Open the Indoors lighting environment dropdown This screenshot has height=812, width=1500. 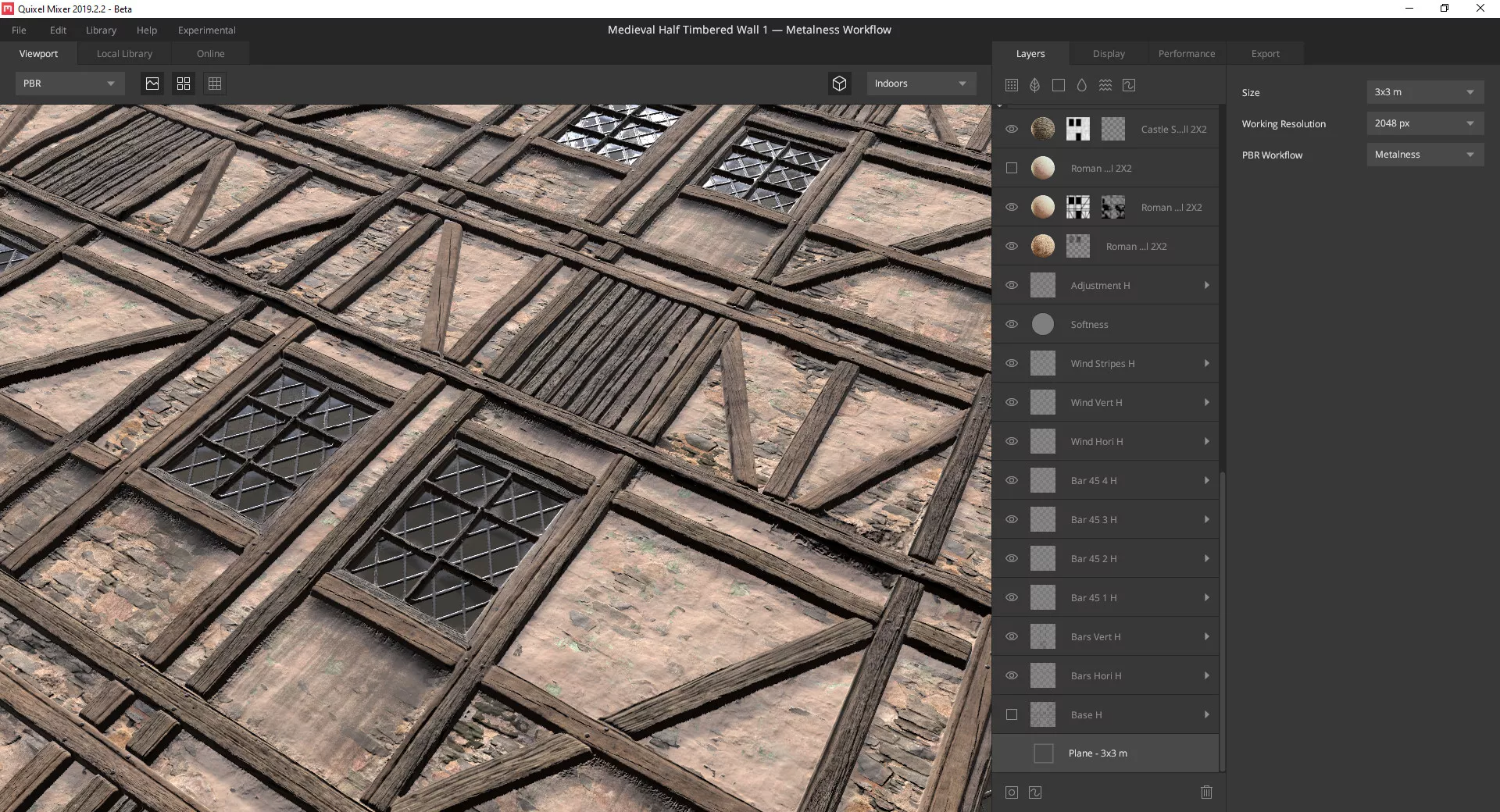coord(920,84)
